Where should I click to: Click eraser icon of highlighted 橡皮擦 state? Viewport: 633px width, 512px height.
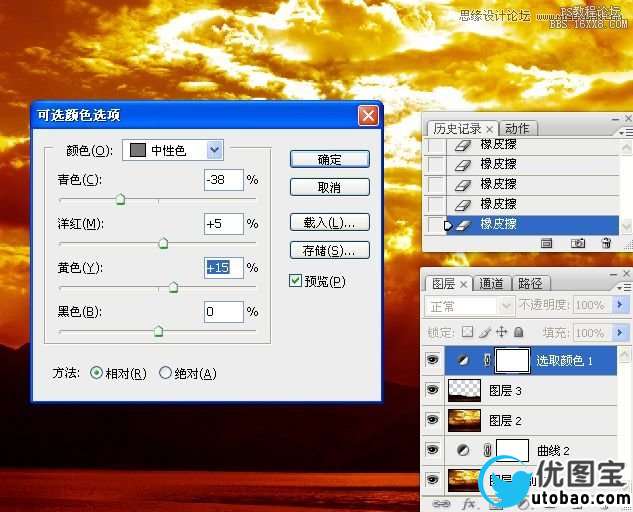pyautogui.click(x=463, y=225)
